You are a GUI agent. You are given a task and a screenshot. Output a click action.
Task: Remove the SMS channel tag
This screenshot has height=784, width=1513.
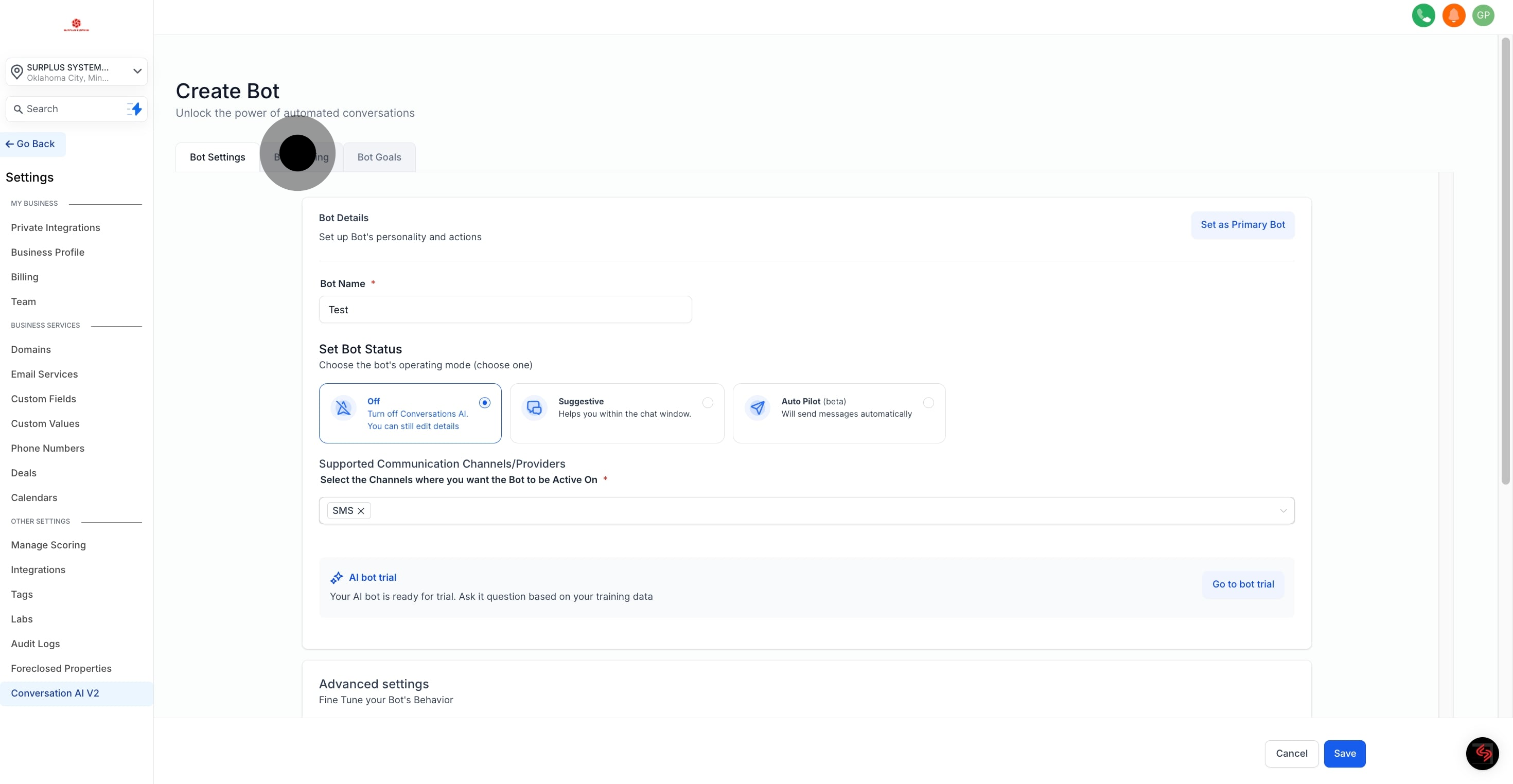361,511
